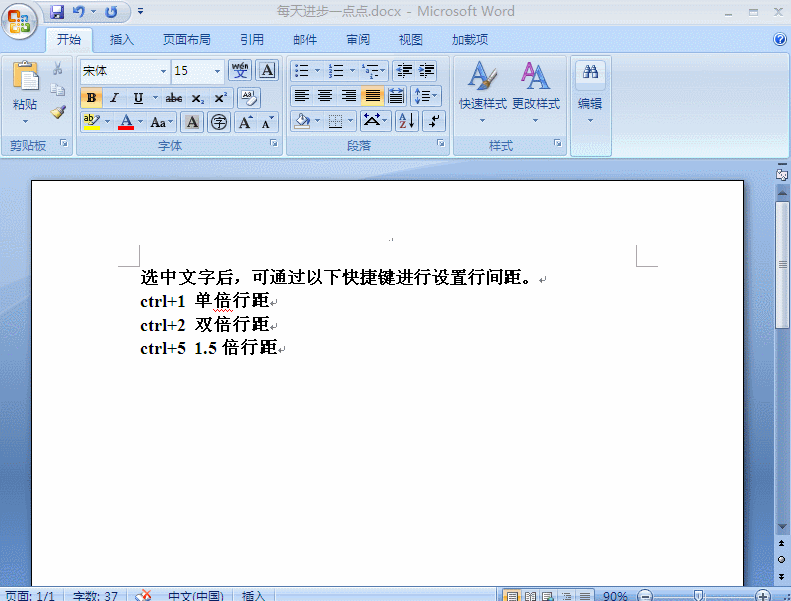Paste from clipboard with 粘贴 icon
Image resolution: width=791 pixels, height=601 pixels.
[25, 76]
